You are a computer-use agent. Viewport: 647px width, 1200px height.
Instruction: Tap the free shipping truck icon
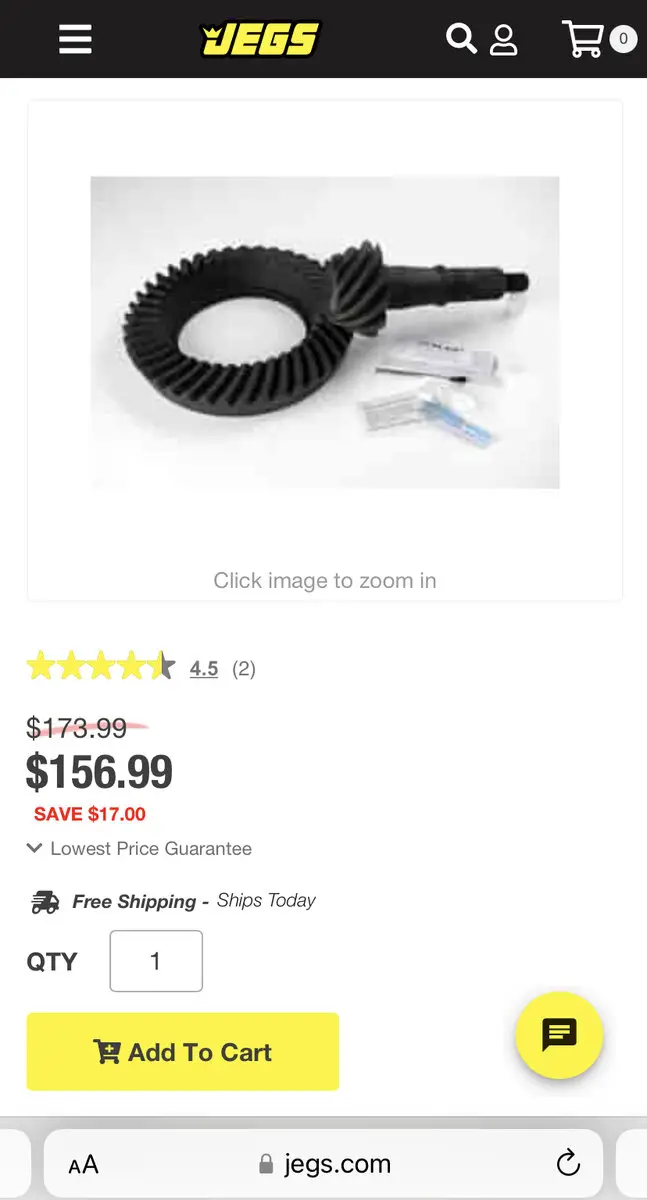45,902
